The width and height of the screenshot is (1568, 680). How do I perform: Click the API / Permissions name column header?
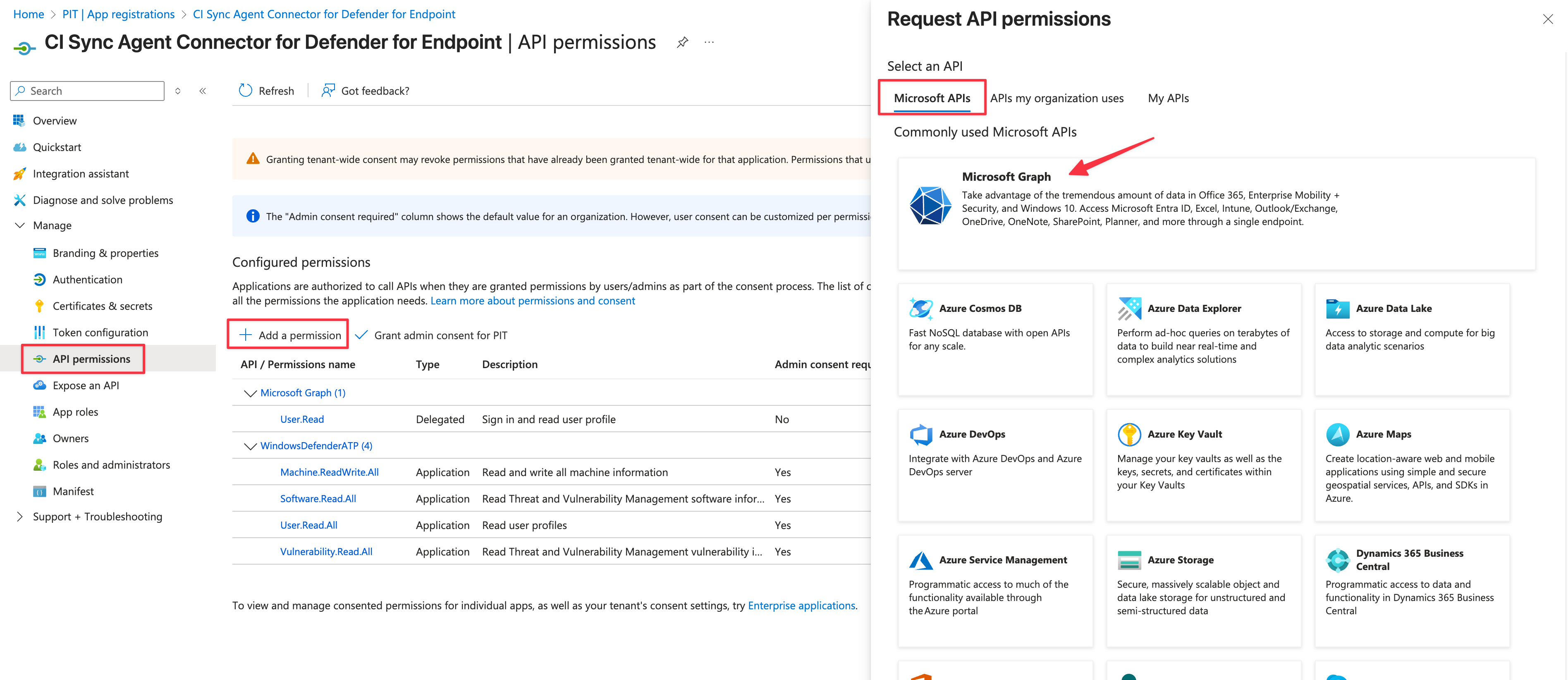click(298, 364)
